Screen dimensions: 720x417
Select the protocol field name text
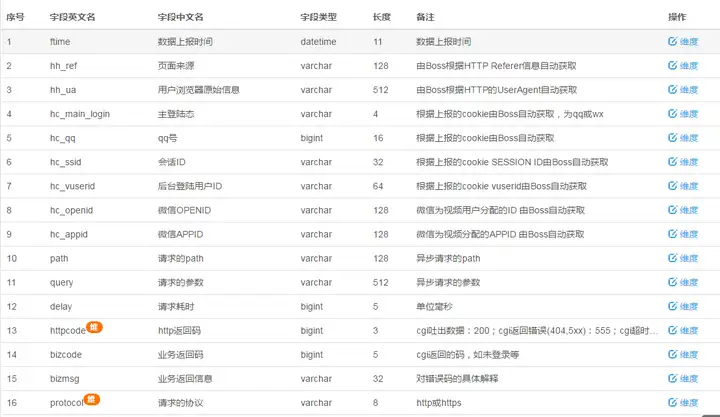(67, 403)
